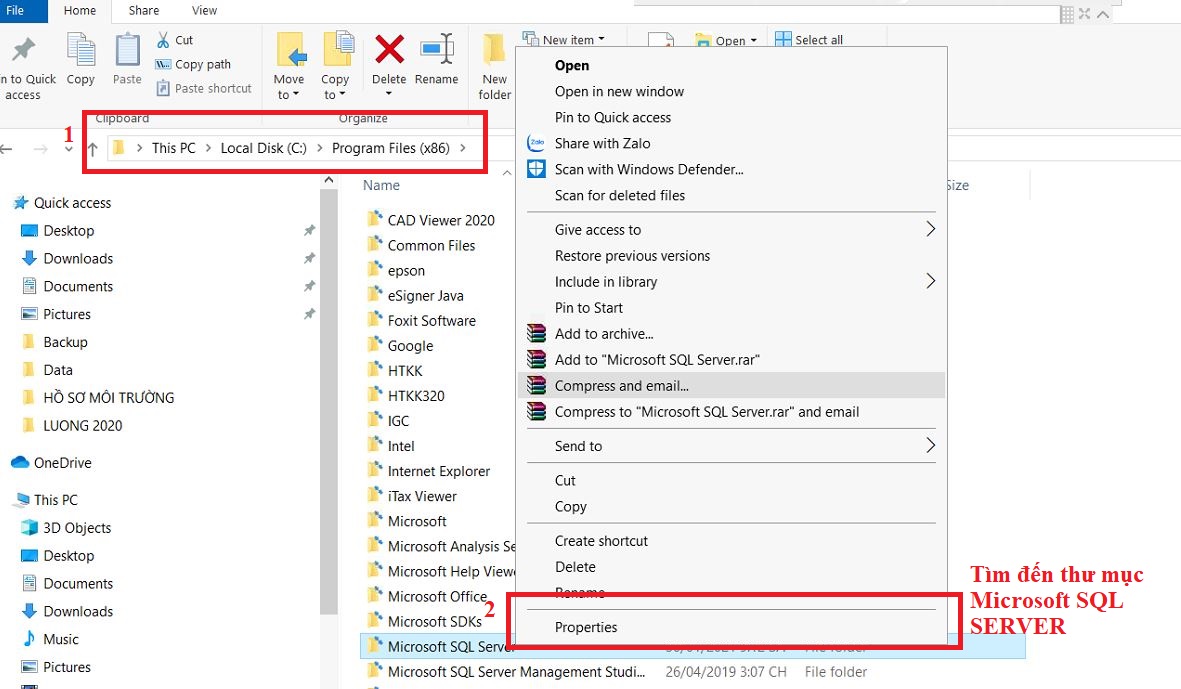
Task: Click the CAD Viewer 2020 folder icon
Action: [x=374, y=219]
